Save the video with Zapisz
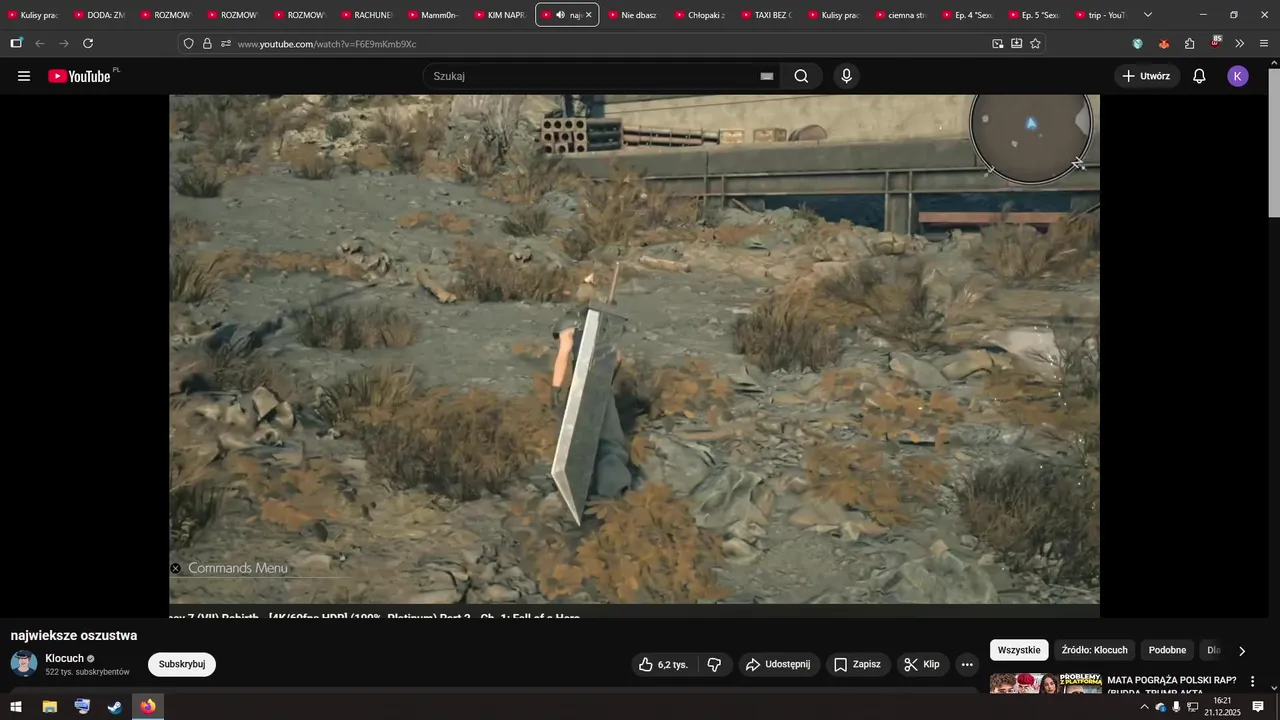The width and height of the screenshot is (1280, 720). pos(858,664)
